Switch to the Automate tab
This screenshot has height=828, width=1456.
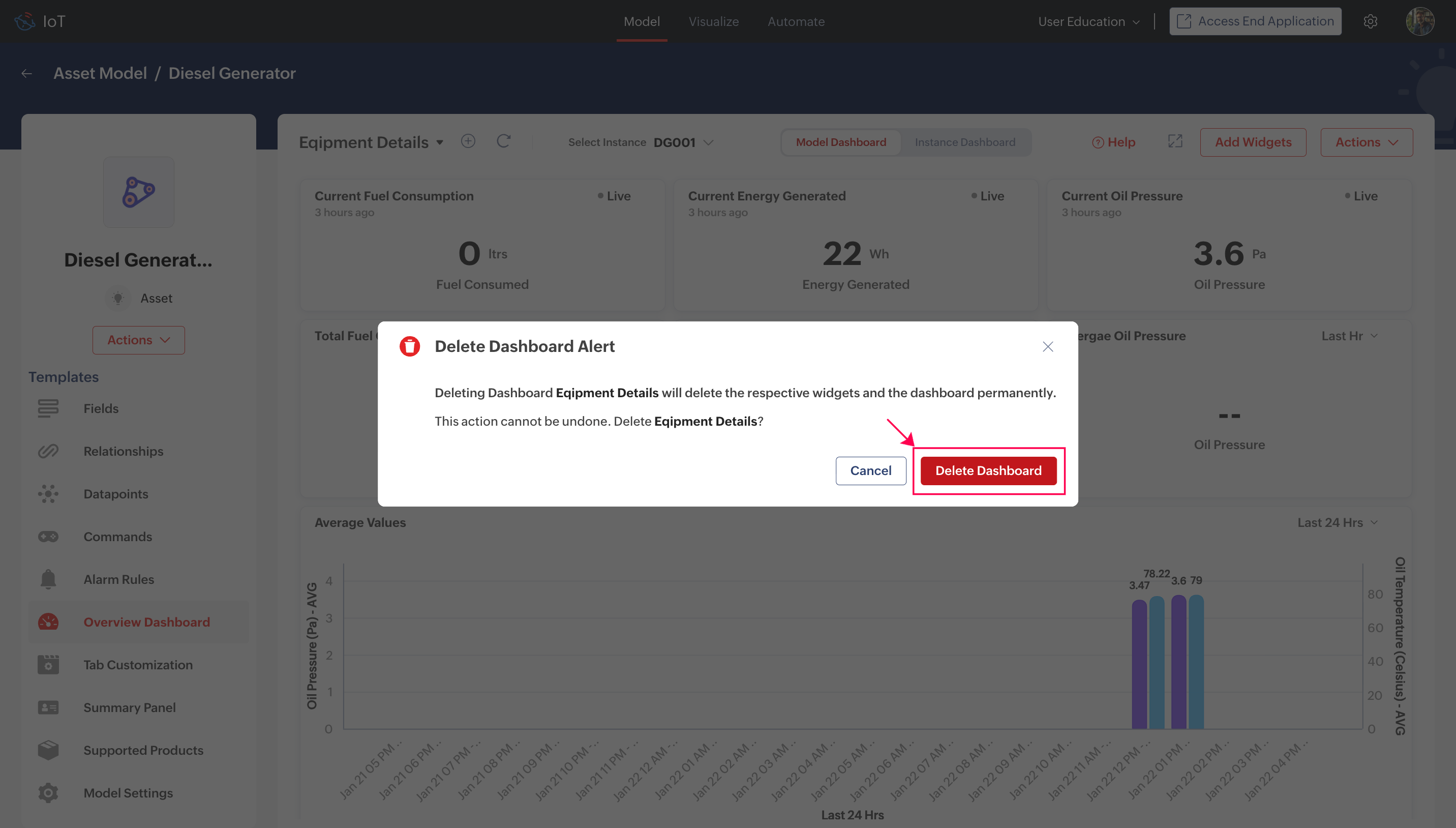(x=796, y=21)
